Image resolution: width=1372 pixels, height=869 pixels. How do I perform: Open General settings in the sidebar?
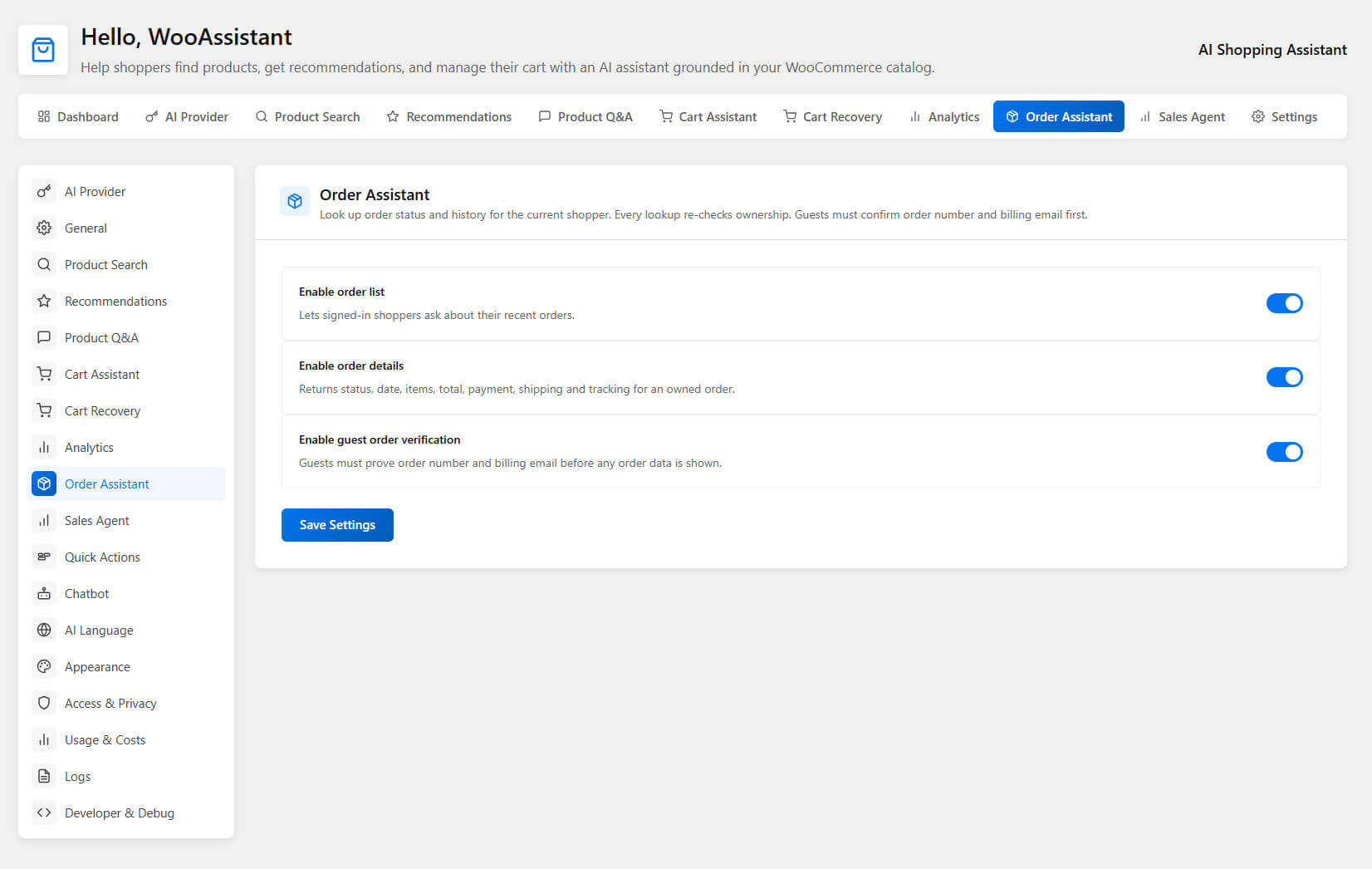128,228
